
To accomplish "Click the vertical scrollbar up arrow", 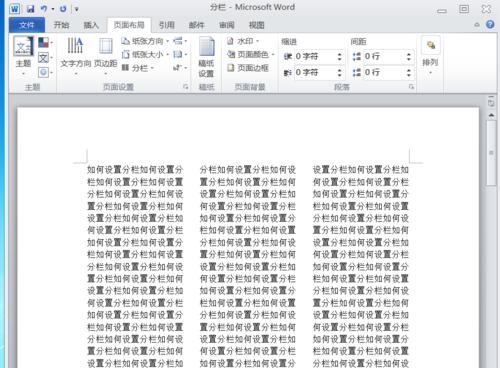I will pyautogui.click(x=491, y=115).
